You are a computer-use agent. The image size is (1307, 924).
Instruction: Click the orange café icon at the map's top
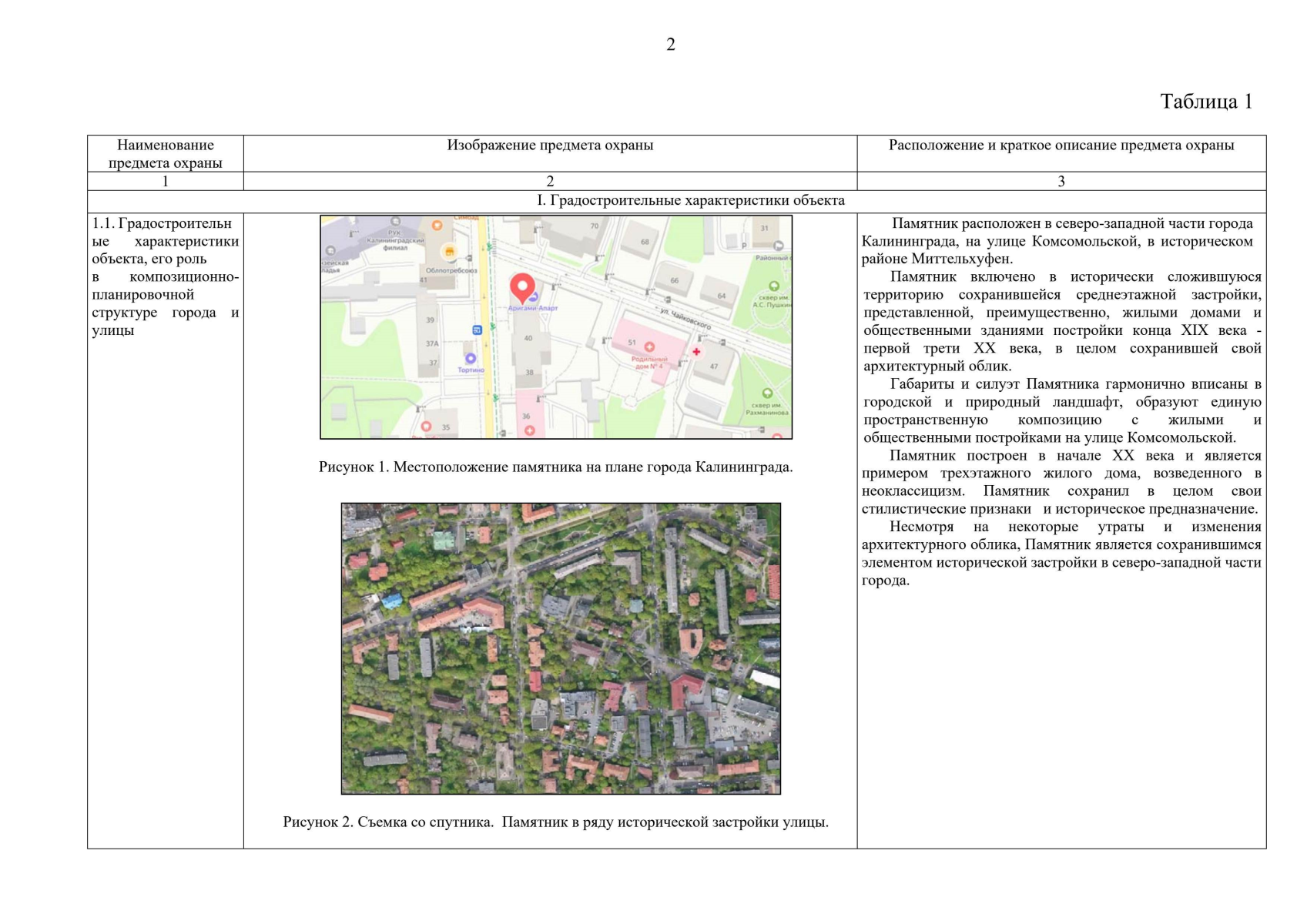coord(437,226)
